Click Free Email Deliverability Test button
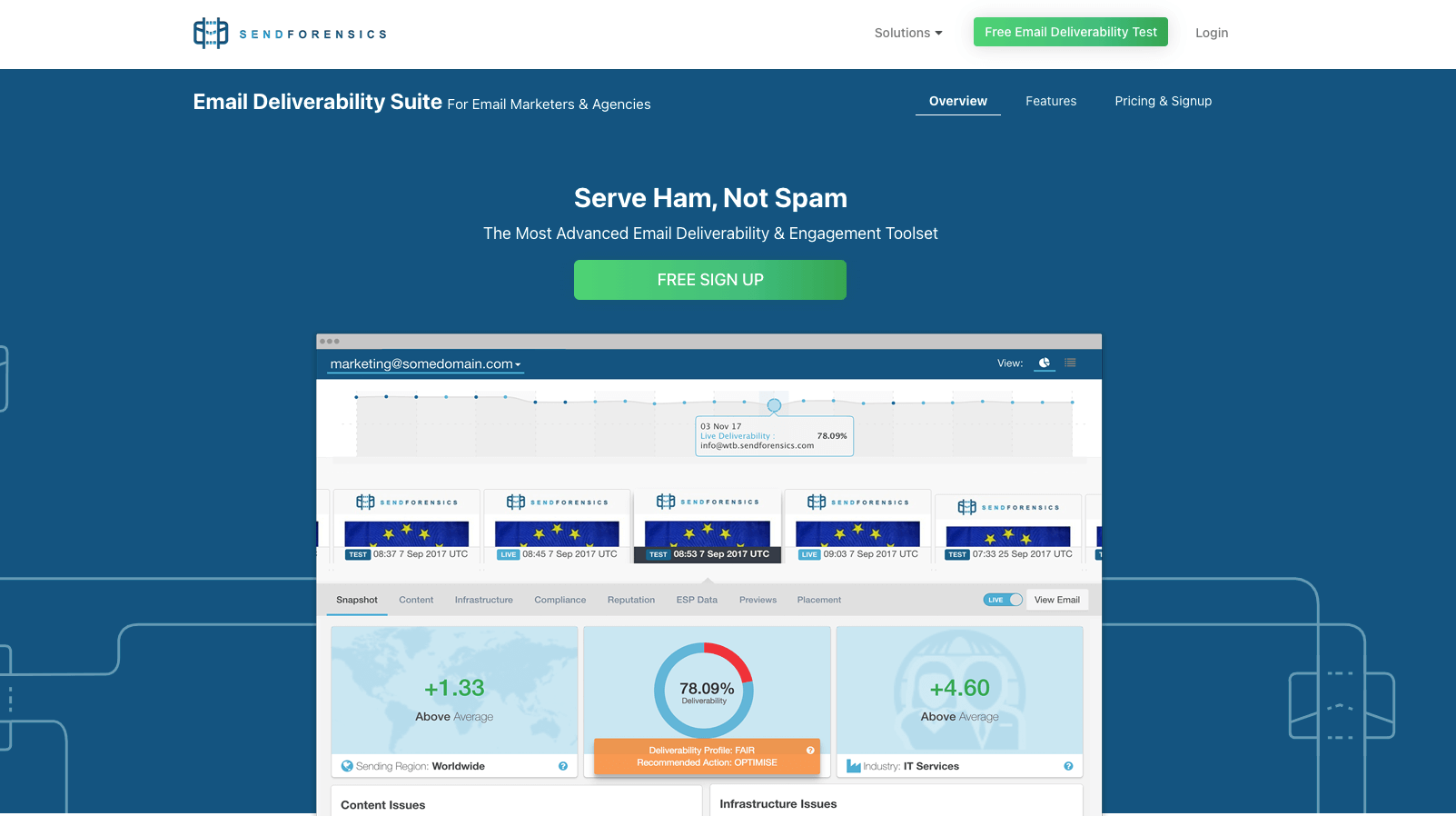 (x=1071, y=32)
